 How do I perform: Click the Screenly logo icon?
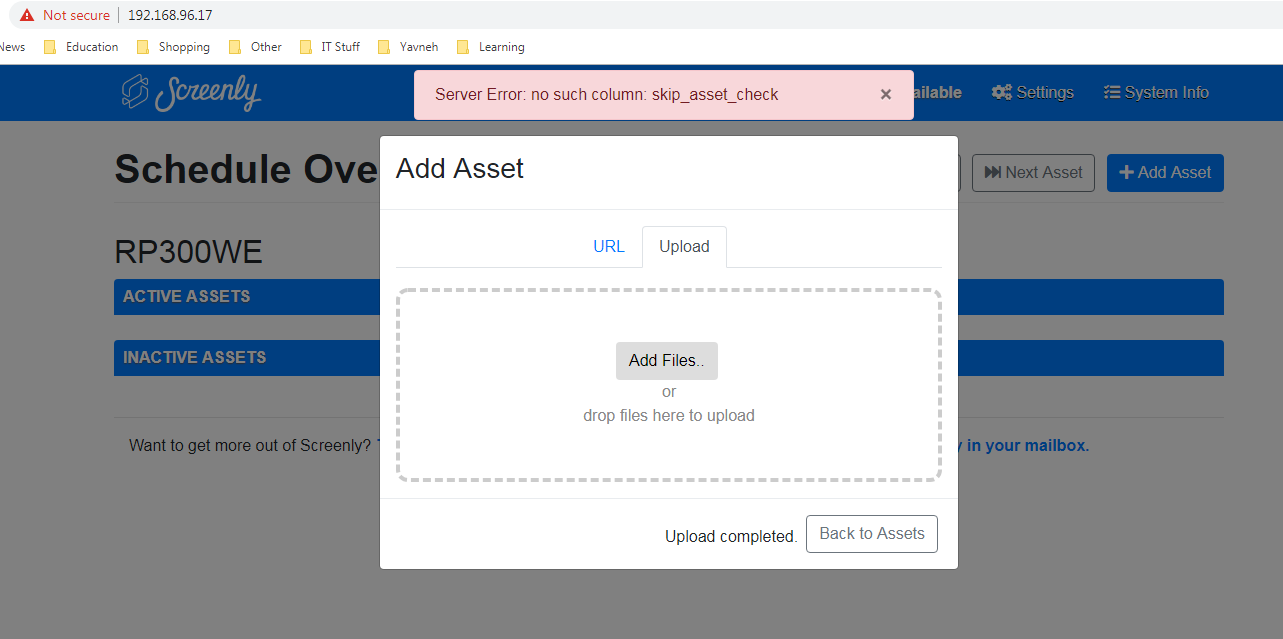[x=133, y=92]
